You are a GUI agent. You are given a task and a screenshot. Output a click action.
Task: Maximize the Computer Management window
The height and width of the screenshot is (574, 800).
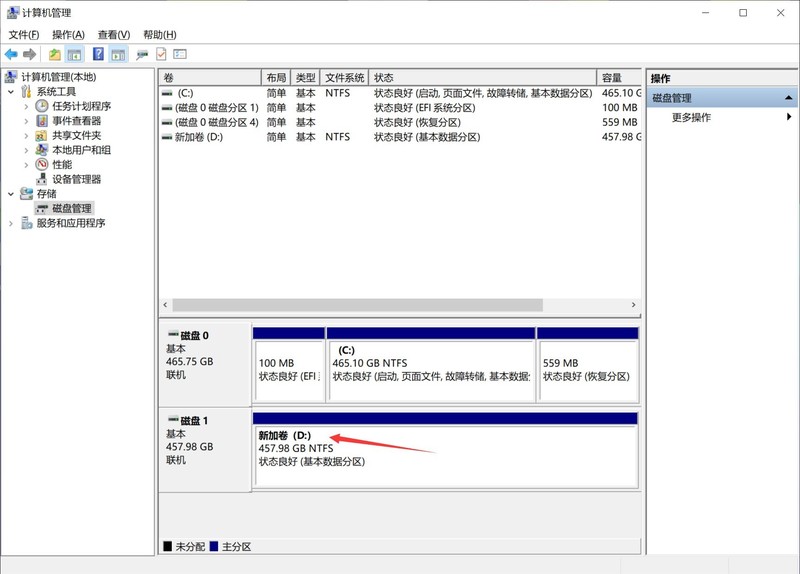[x=743, y=13]
